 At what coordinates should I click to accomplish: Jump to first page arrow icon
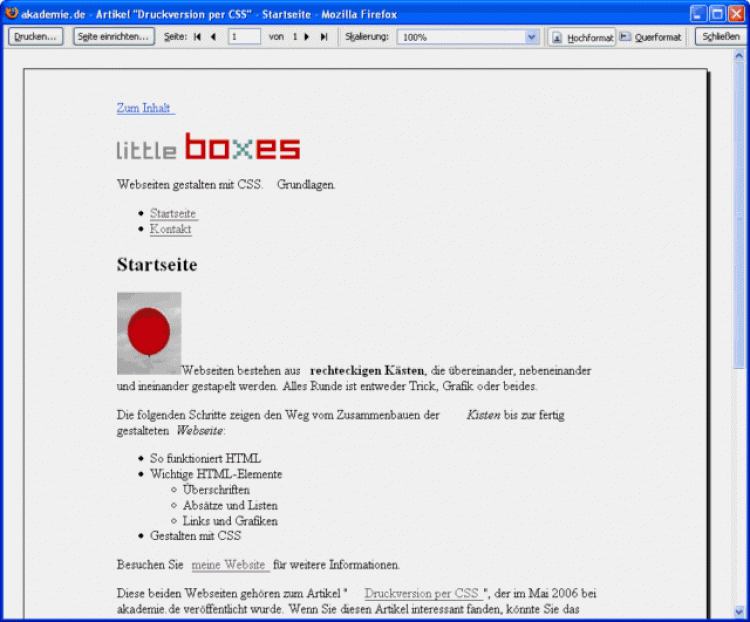(x=197, y=37)
